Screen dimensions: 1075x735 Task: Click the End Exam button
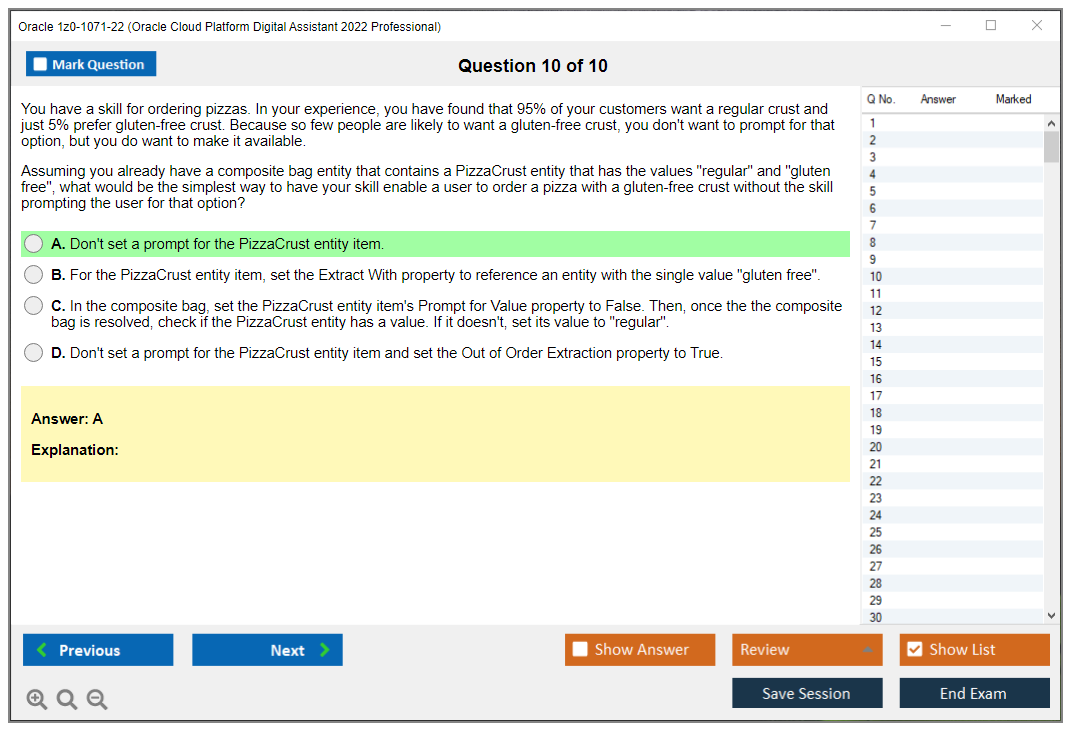[x=974, y=692]
